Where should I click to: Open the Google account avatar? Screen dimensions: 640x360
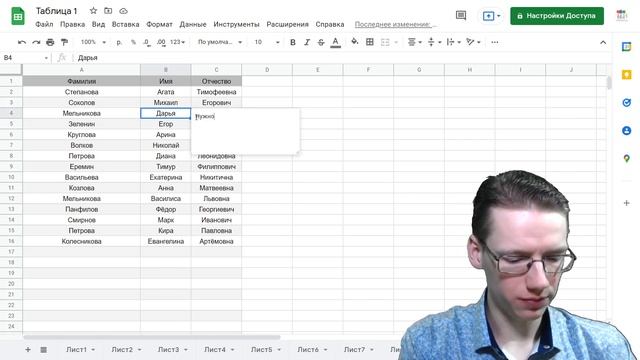[x=622, y=16]
